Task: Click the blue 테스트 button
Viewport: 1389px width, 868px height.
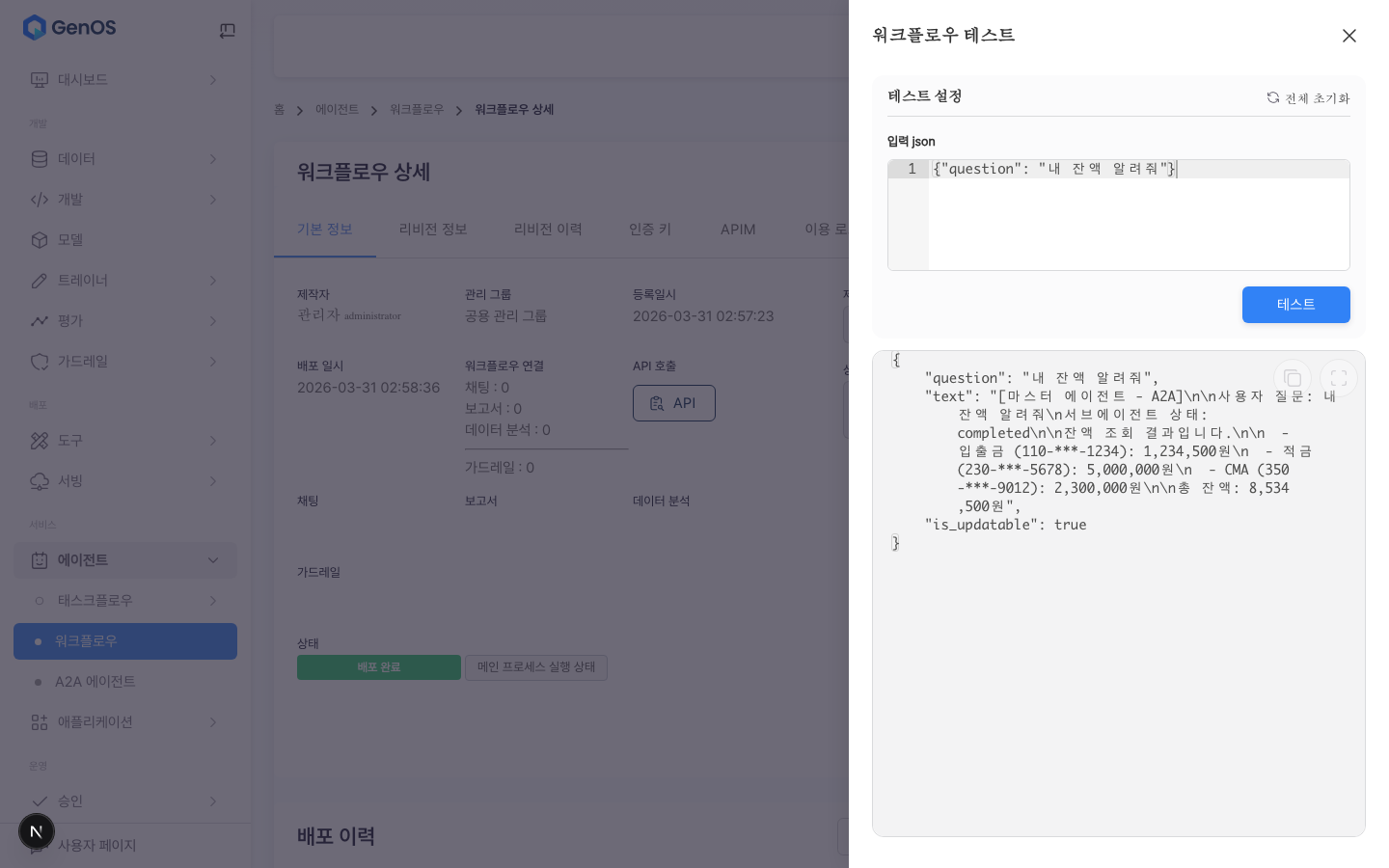Action: pos(1296,305)
